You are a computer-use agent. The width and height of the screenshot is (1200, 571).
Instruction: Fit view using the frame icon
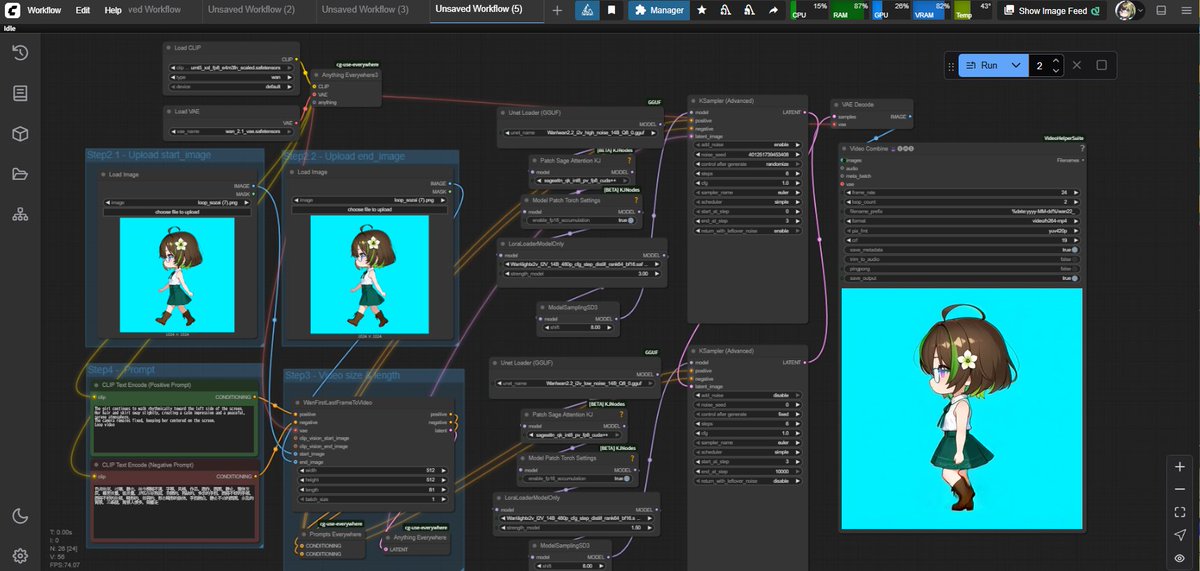click(x=1181, y=512)
